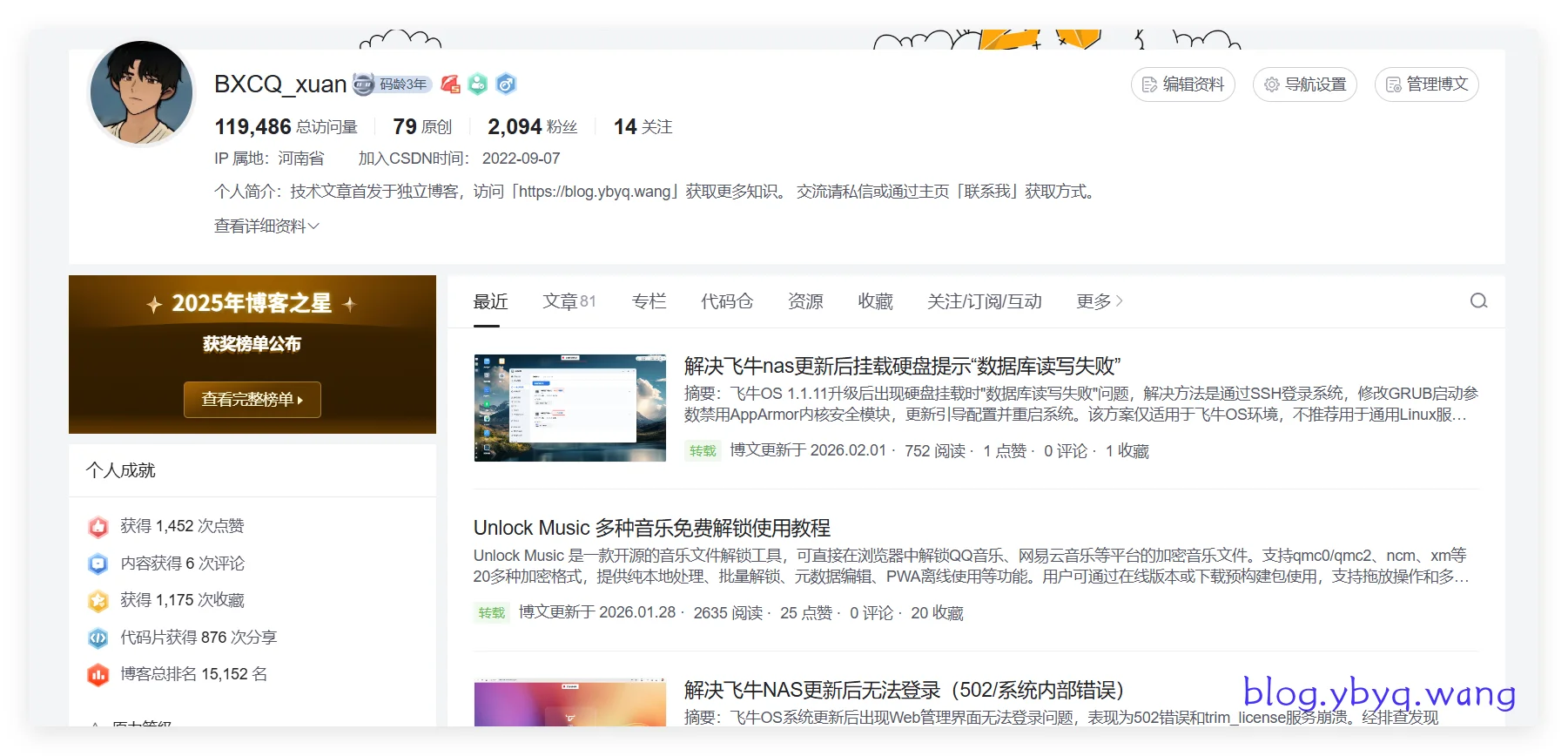Screen dimensions: 1568x756
Task: Open the Unlock Music tutorial article title
Action: [651, 528]
